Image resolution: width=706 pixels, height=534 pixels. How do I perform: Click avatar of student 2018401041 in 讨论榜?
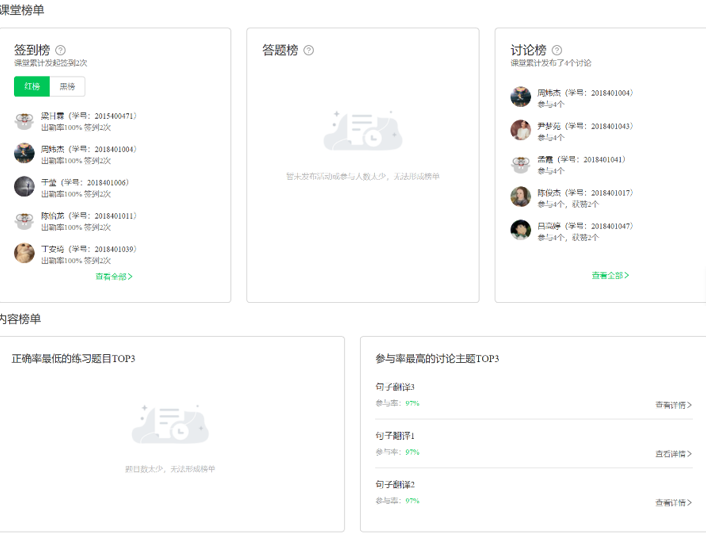pyautogui.click(x=520, y=164)
